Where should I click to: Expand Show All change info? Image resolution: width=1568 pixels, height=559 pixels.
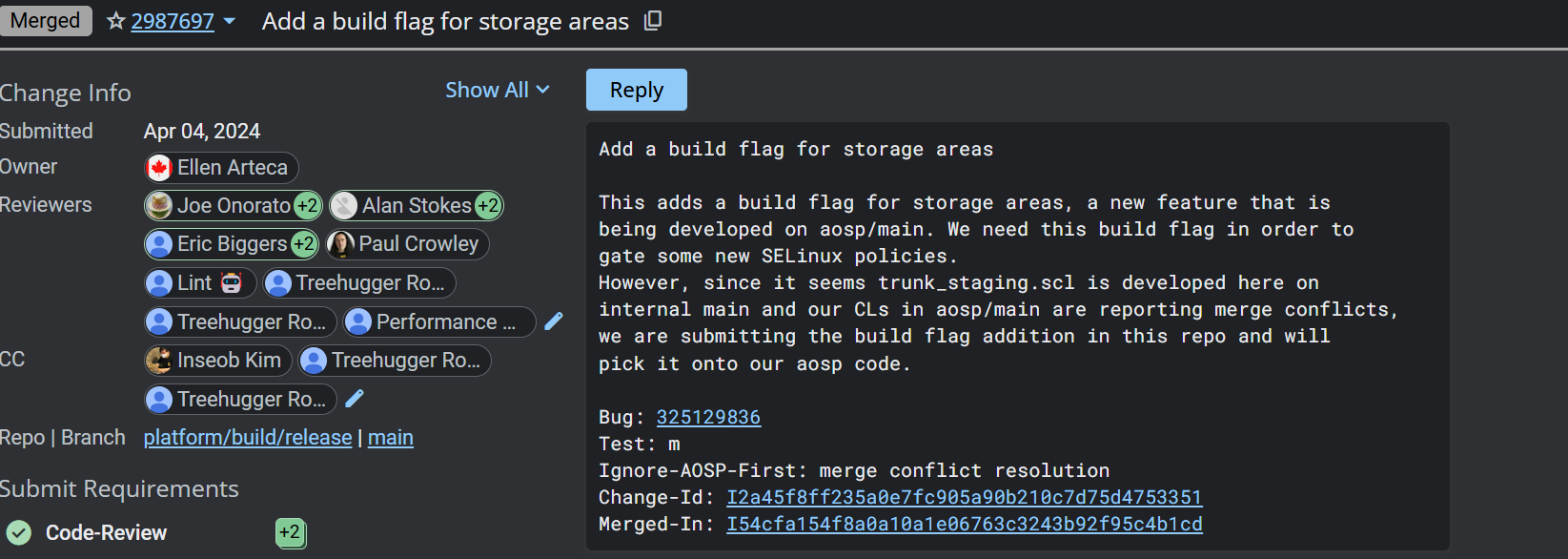497,90
